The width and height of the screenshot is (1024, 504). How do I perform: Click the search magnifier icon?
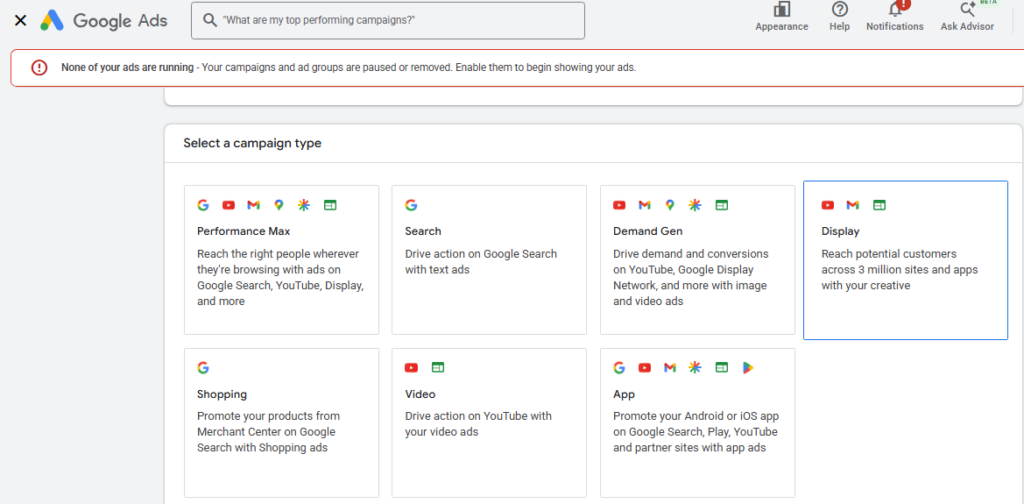(x=210, y=20)
